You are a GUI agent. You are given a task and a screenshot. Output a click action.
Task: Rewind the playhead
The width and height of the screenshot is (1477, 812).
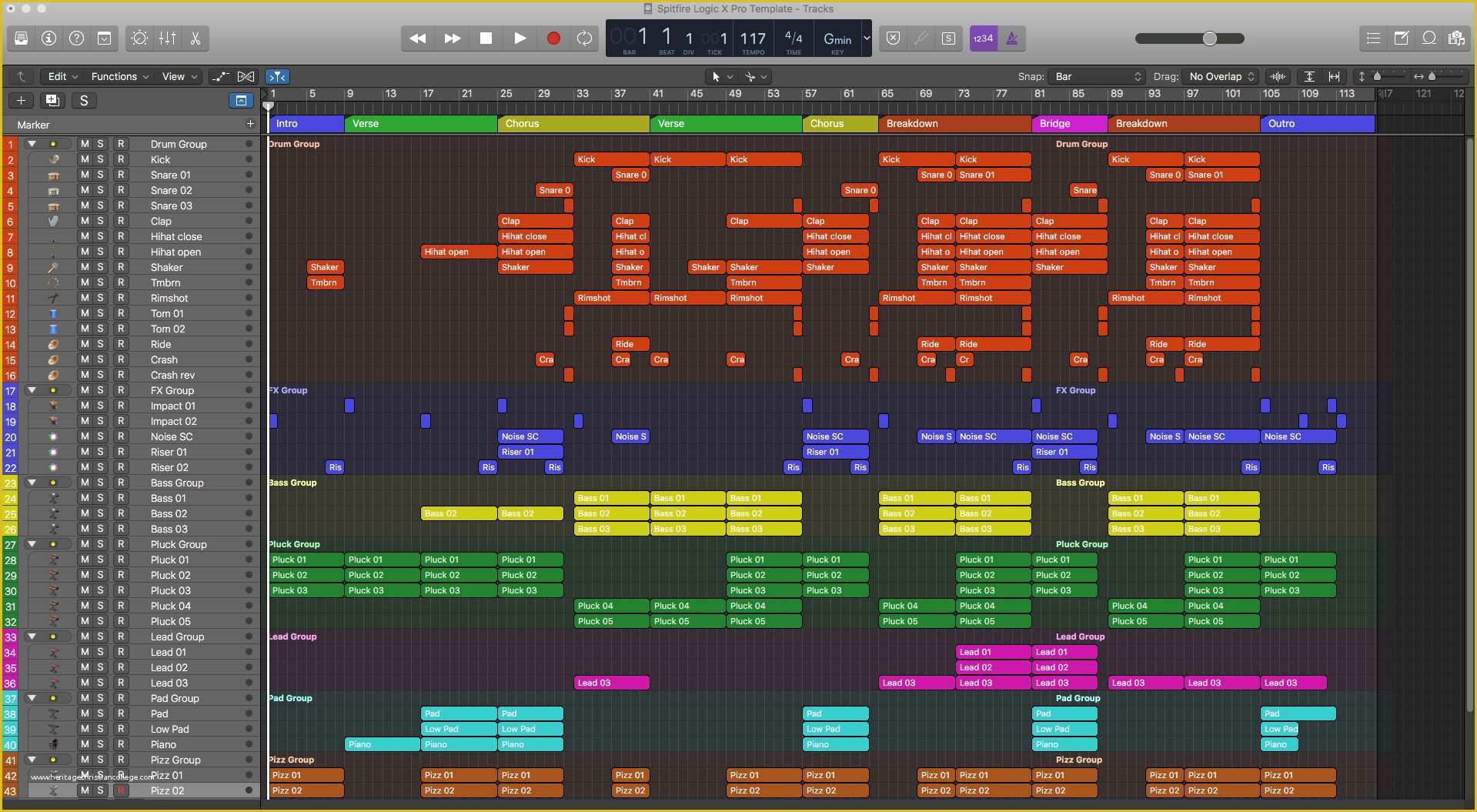pyautogui.click(x=418, y=38)
